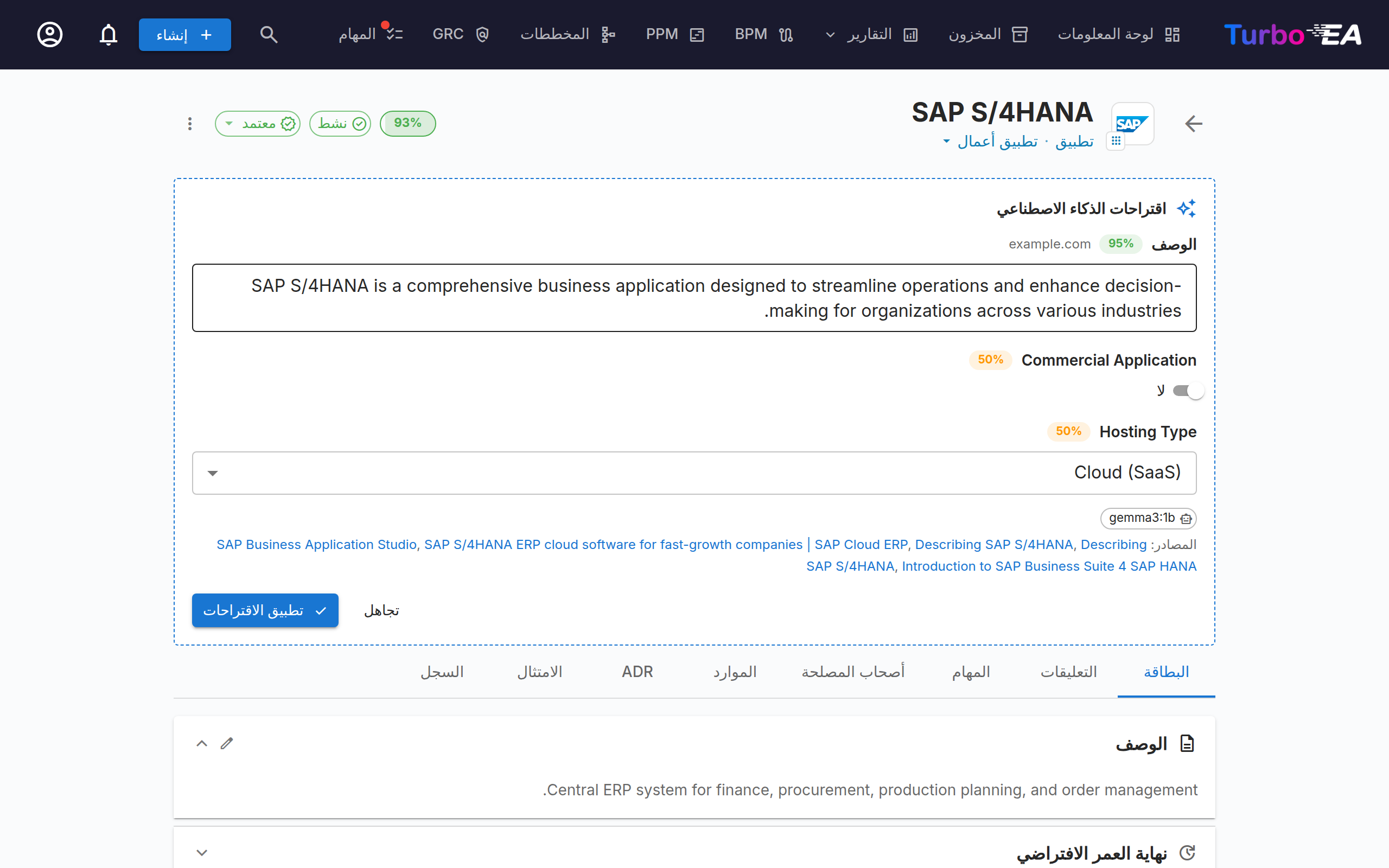This screenshot has width=1389, height=868.
Task: Click تطبيق الاقتراحات apply suggestions button
Action: click(x=265, y=610)
